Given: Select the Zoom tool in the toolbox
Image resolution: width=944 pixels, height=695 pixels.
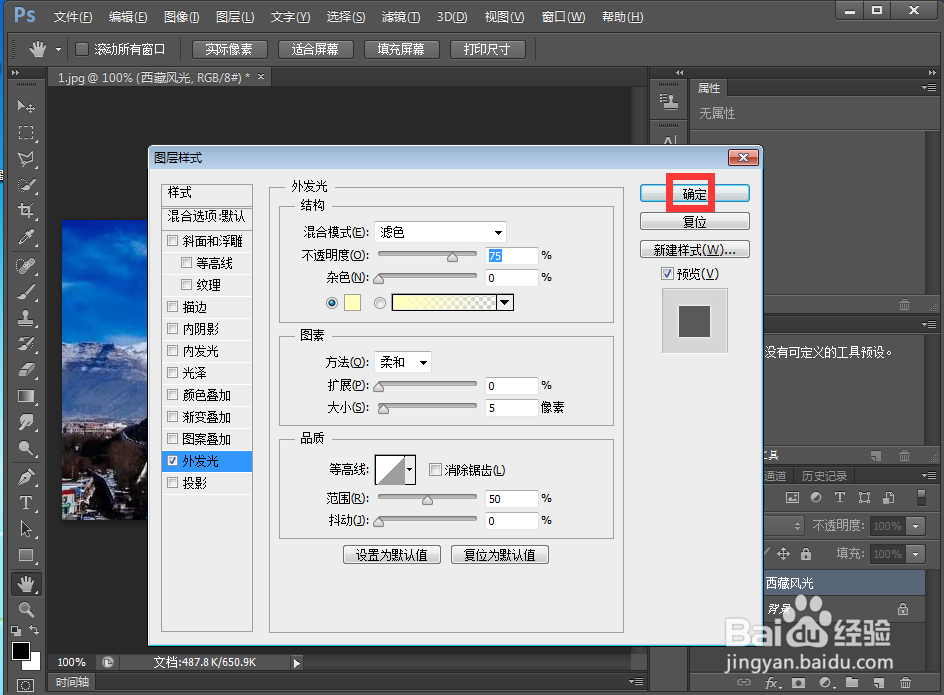Looking at the screenshot, I should coord(26,607).
